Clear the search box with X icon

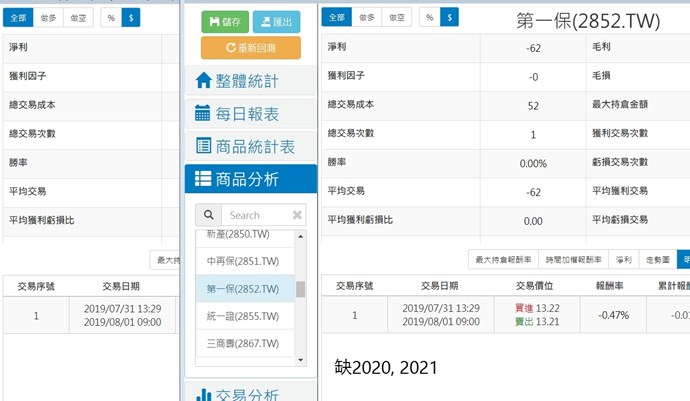pyautogui.click(x=297, y=215)
